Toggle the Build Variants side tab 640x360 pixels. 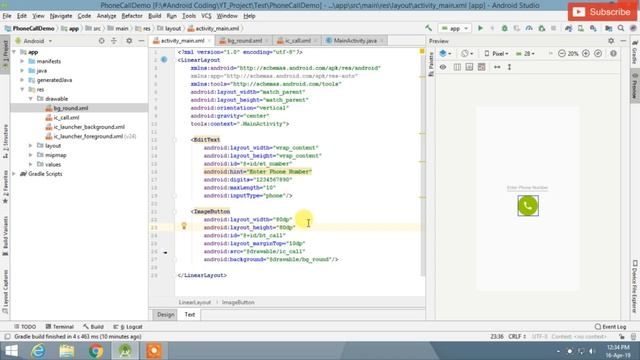pos(5,236)
